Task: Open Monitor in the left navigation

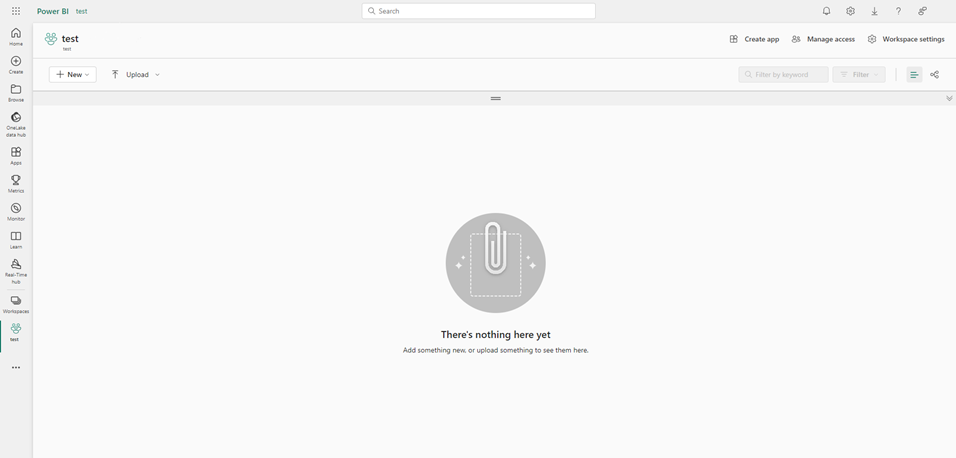Action: click(x=16, y=212)
